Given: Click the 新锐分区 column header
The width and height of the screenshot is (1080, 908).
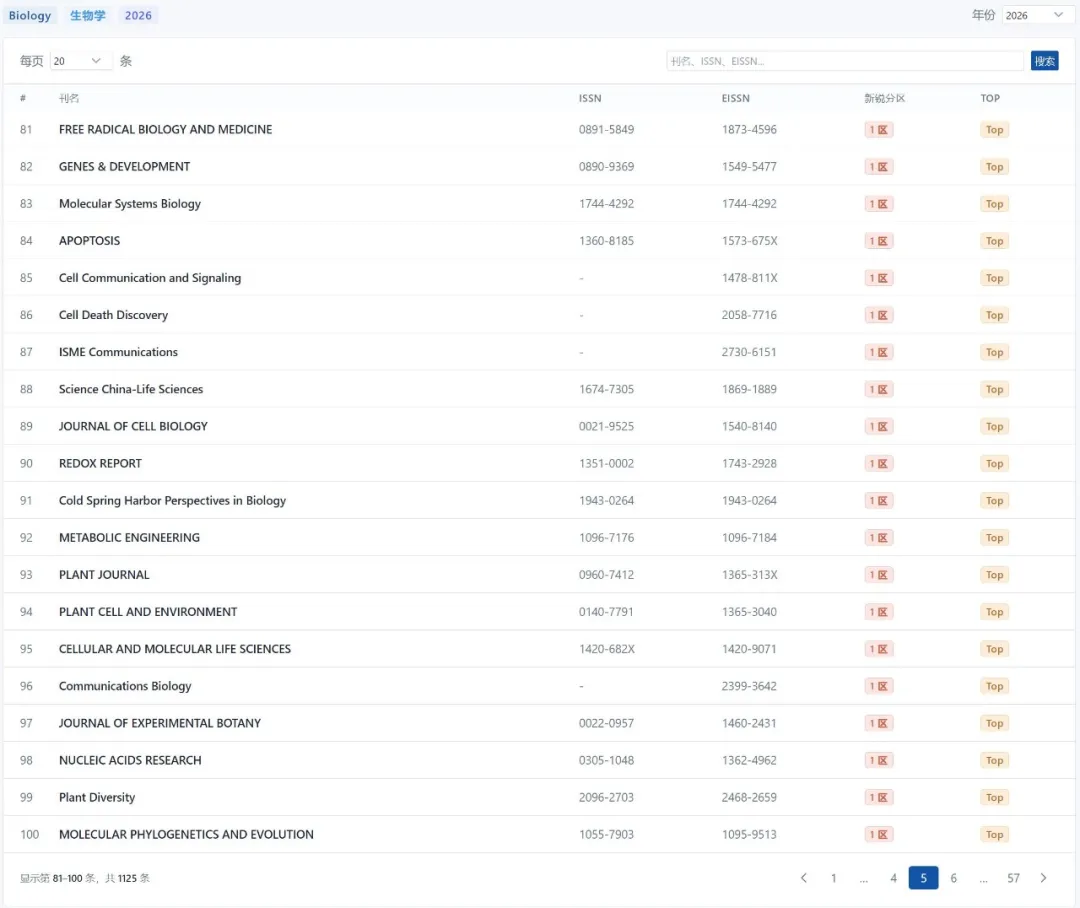Looking at the screenshot, I should point(884,98).
